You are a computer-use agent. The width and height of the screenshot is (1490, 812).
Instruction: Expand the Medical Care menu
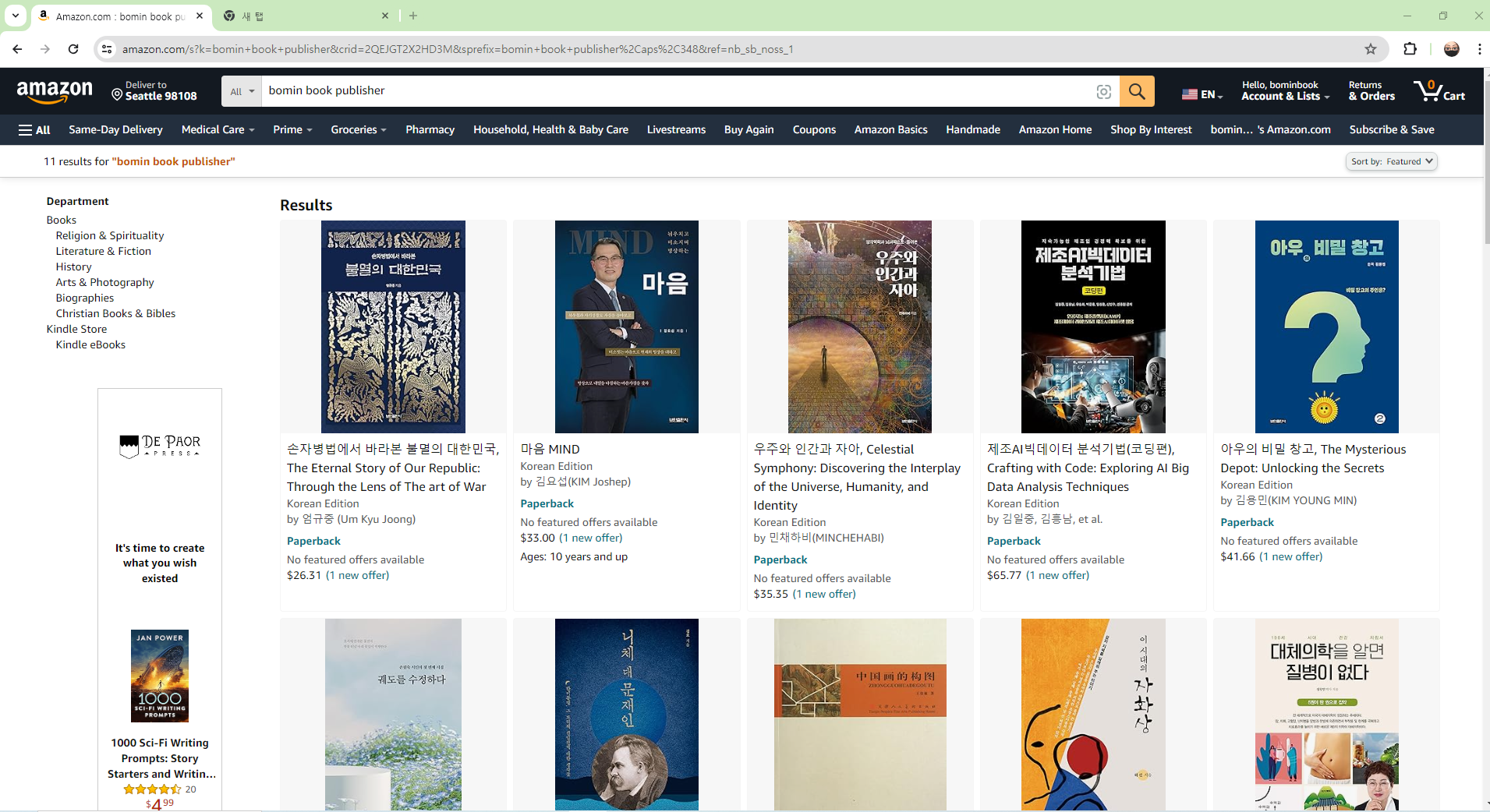(x=218, y=130)
